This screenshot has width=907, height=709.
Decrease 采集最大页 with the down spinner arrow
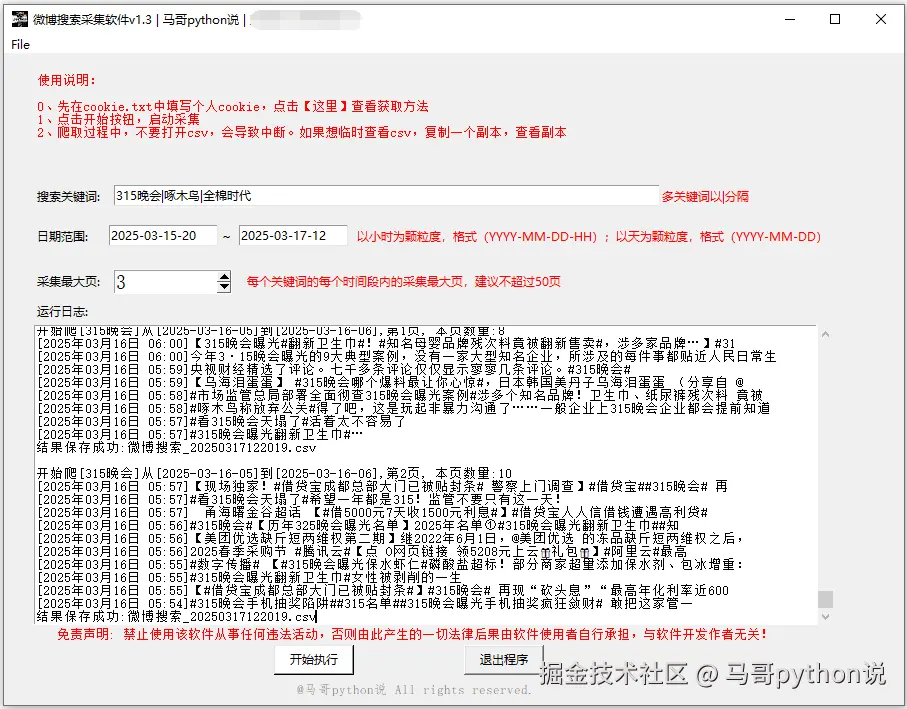[224, 287]
